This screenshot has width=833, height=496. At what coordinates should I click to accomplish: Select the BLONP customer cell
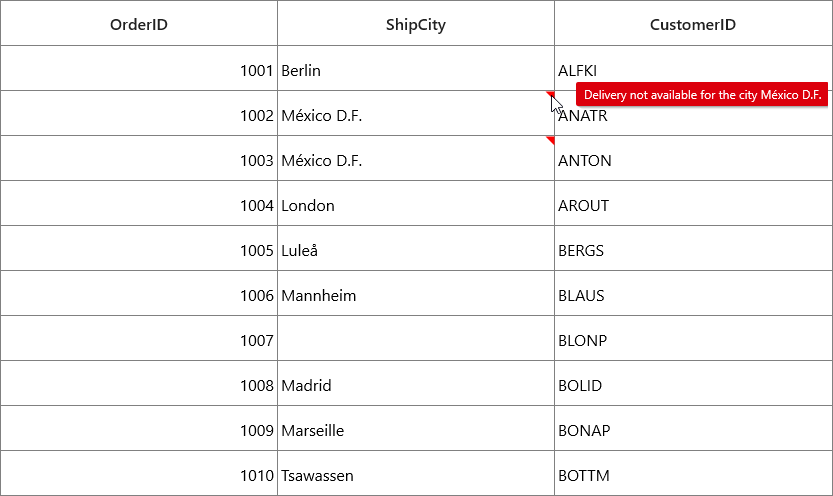[x=693, y=338]
